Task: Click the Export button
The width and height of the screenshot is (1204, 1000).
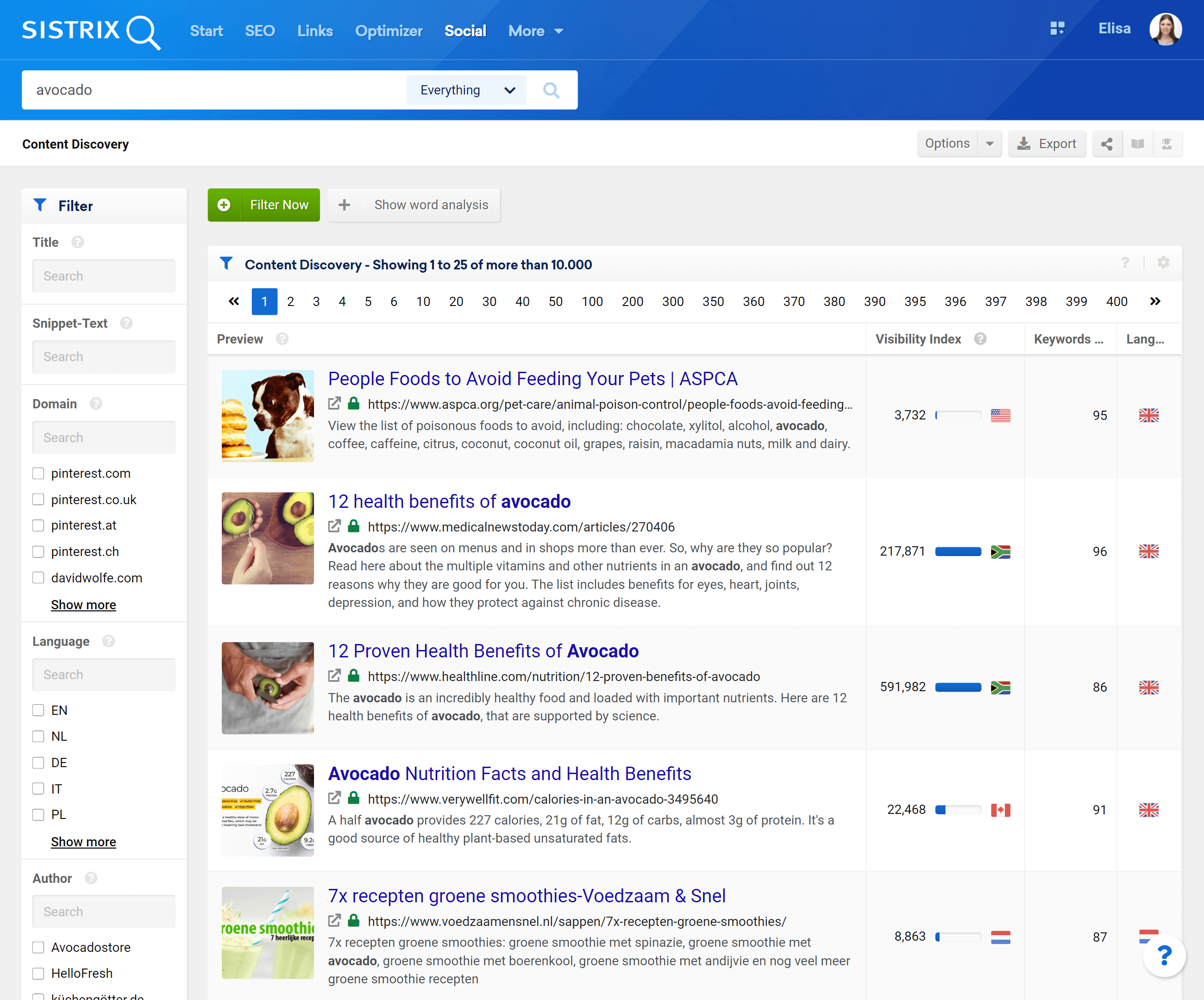Action: click(x=1047, y=144)
